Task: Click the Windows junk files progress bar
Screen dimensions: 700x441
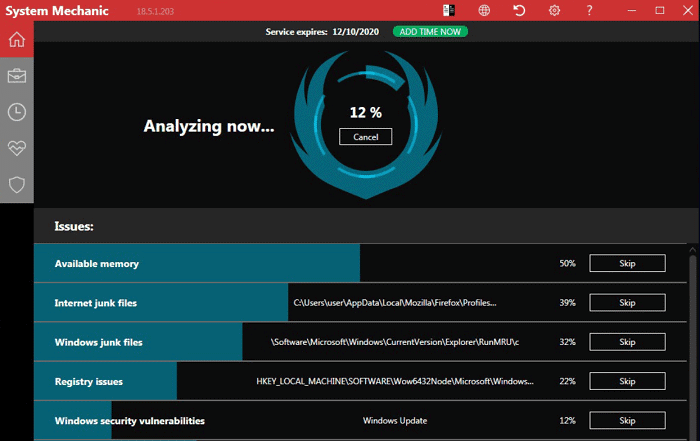Action: tap(138, 342)
